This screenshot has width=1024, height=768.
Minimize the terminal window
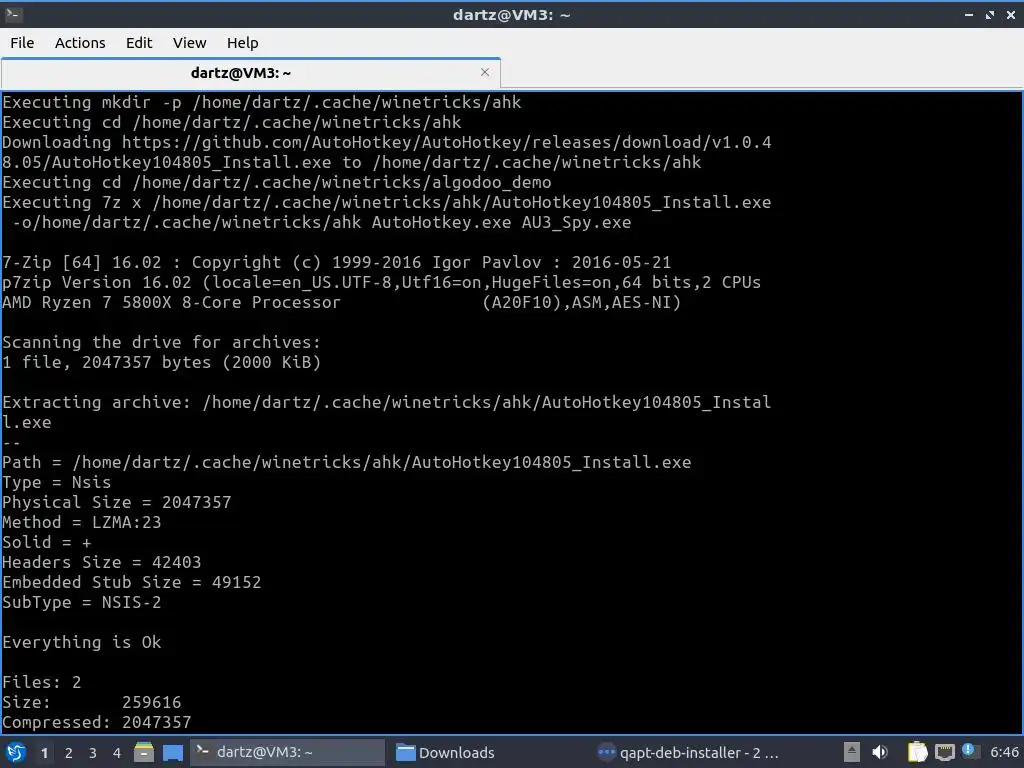pos(968,14)
